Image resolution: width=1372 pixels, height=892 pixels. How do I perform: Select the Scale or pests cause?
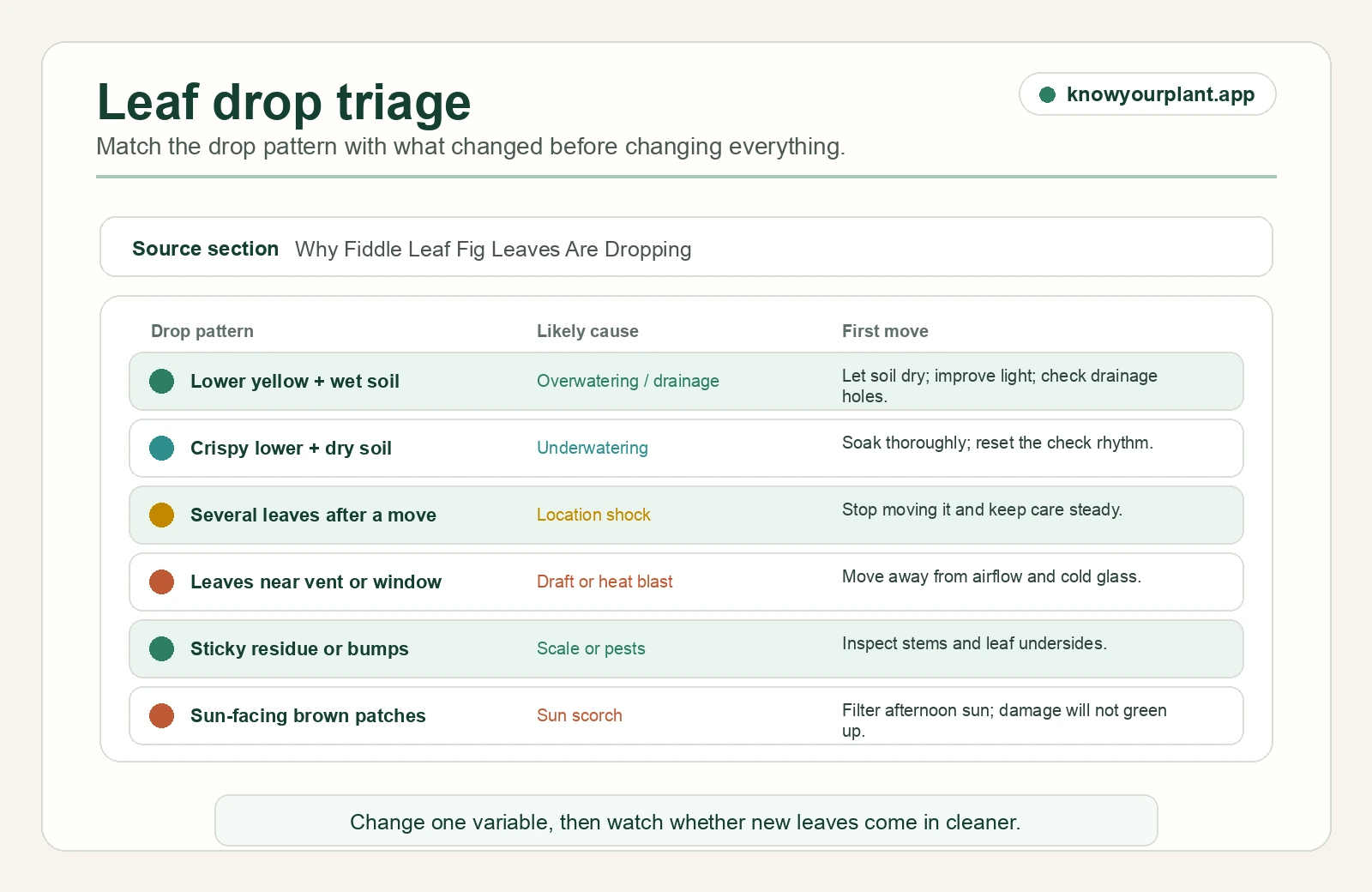click(591, 648)
